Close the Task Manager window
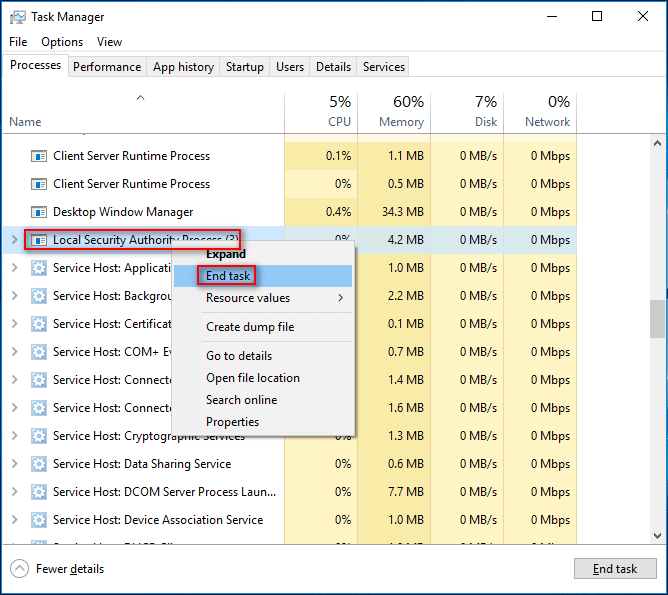The width and height of the screenshot is (668, 595). (643, 17)
